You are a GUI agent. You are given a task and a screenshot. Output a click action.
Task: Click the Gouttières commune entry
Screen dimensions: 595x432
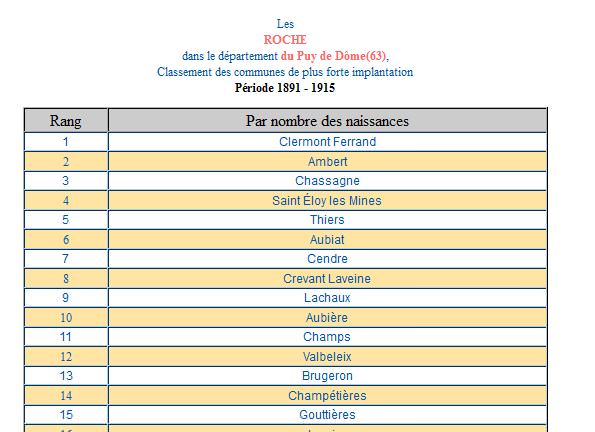pyautogui.click(x=327, y=415)
